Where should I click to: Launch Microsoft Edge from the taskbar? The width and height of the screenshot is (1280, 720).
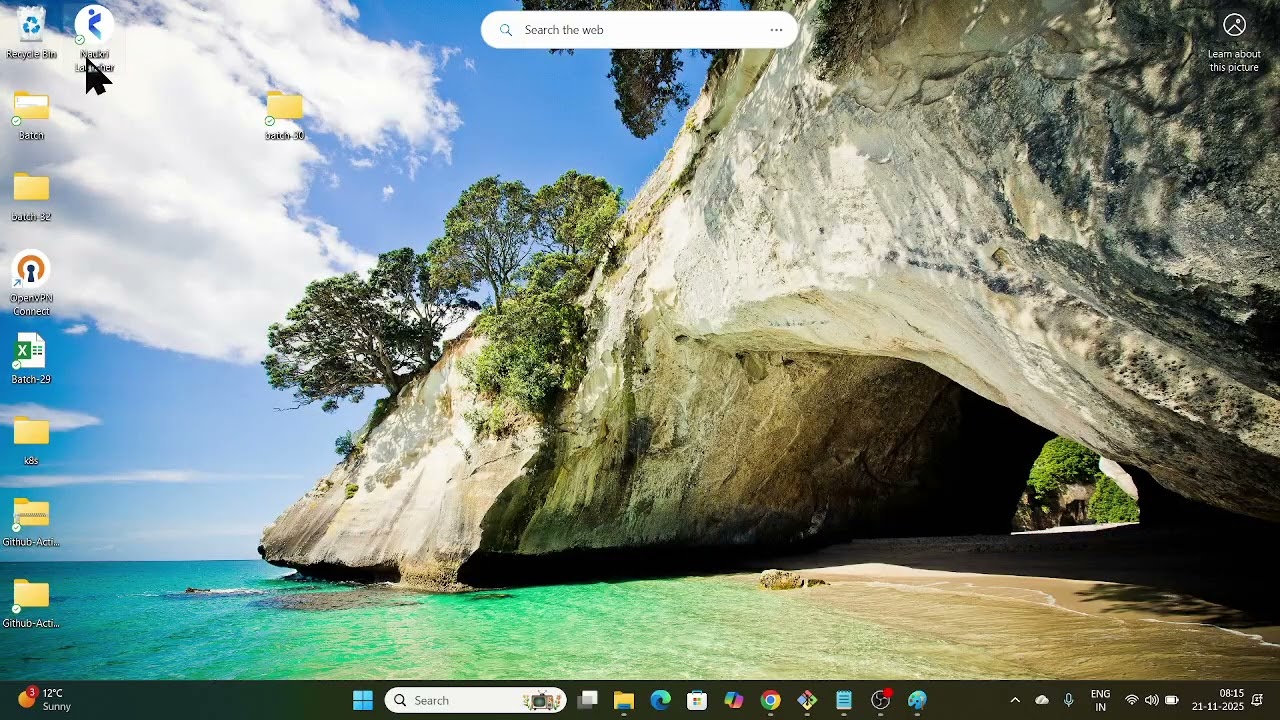pyautogui.click(x=660, y=700)
